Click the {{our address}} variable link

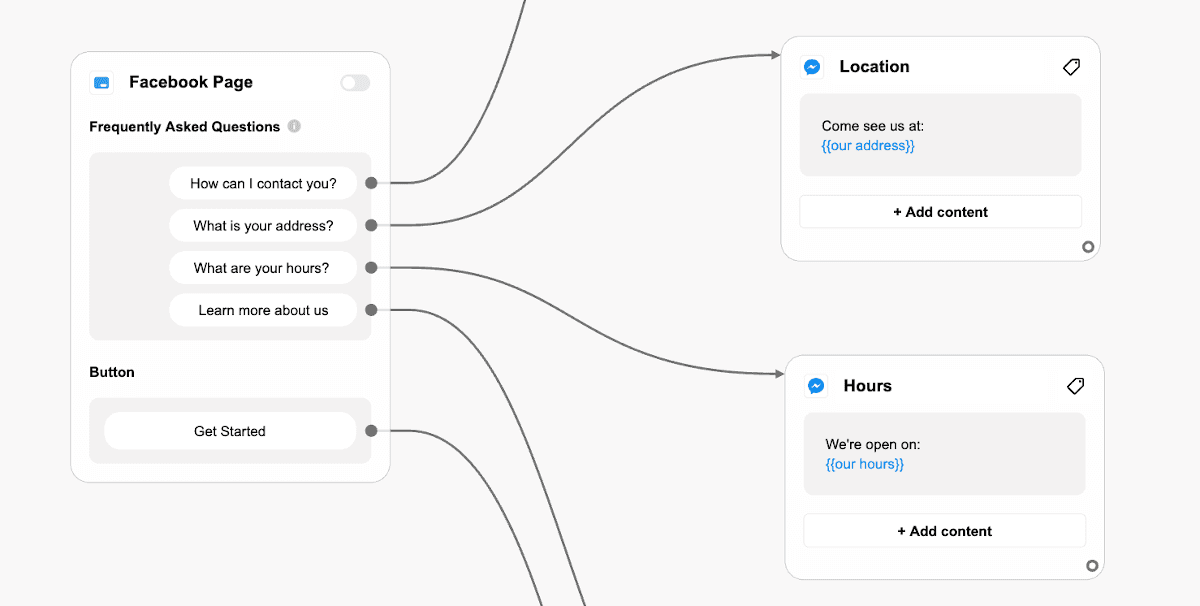[868, 146]
